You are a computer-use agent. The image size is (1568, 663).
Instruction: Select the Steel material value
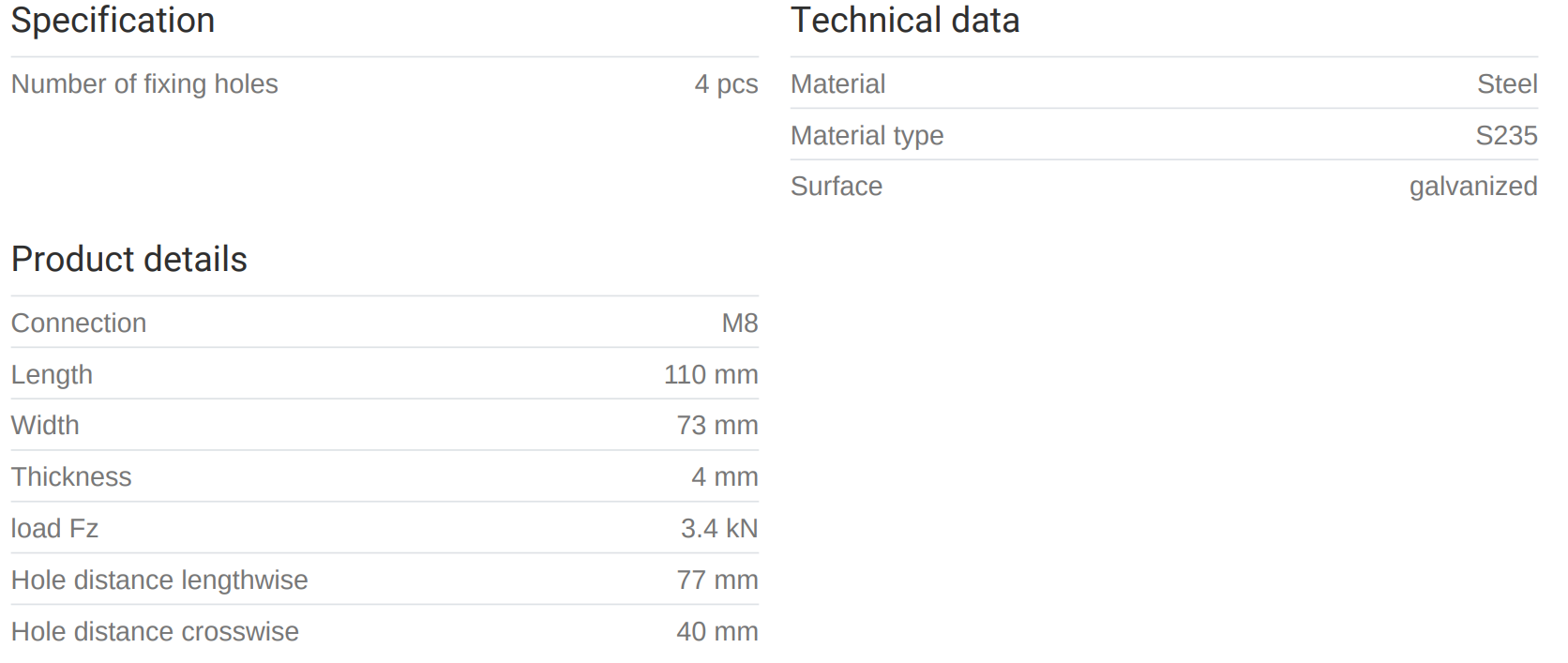(x=1507, y=84)
